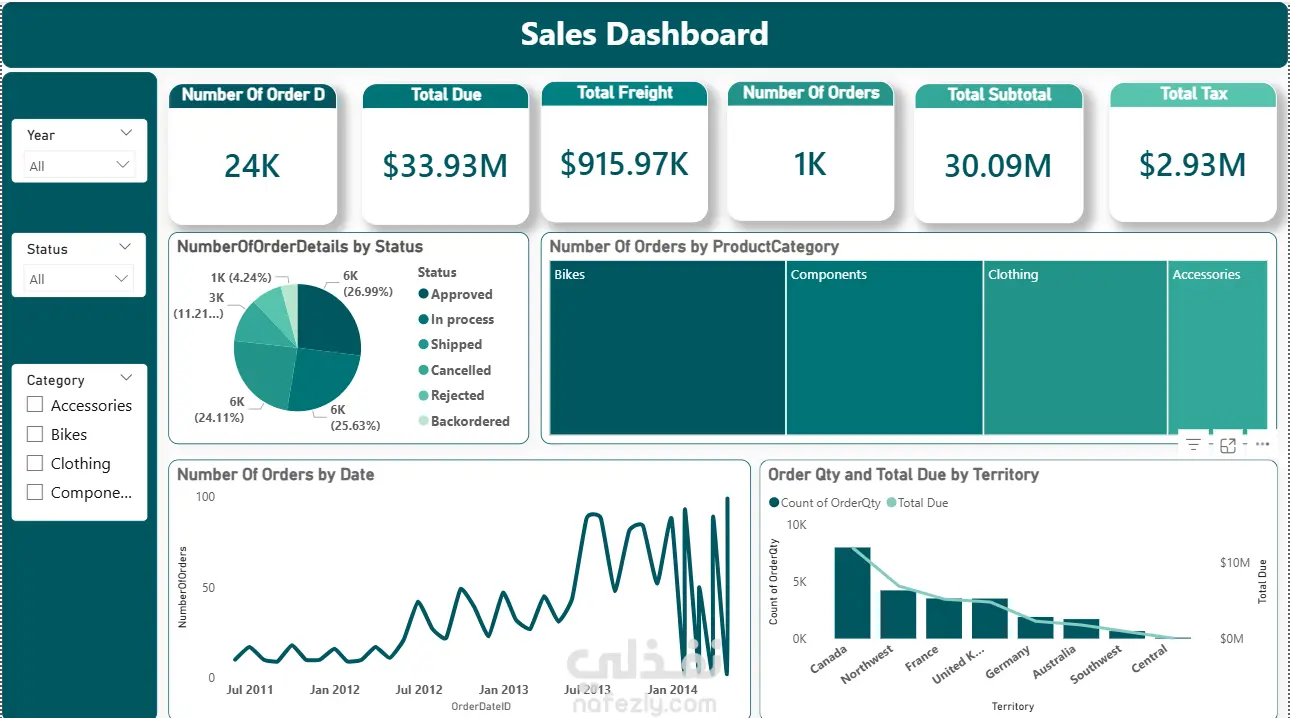
Task: Click the Canada bar in territory chart
Action: (x=852, y=592)
